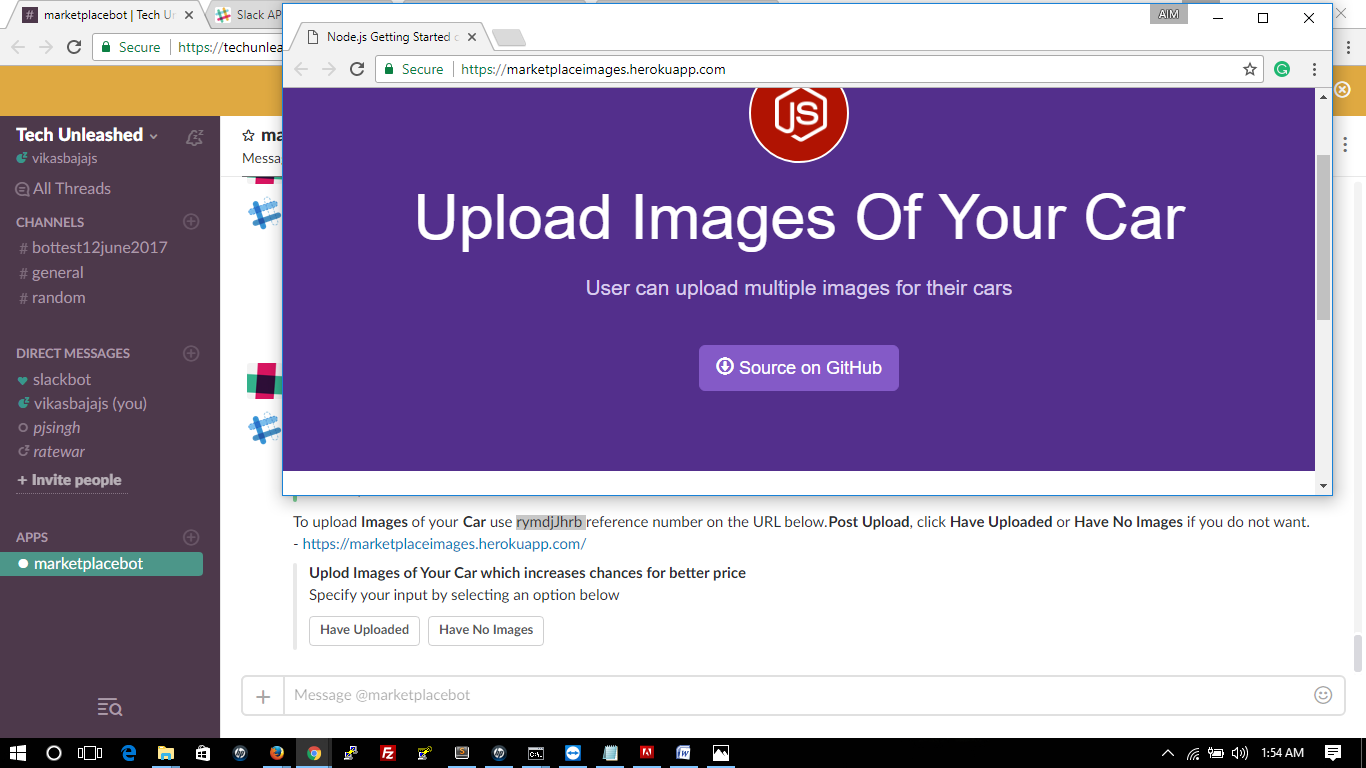Star the Slack conversation

(248, 135)
